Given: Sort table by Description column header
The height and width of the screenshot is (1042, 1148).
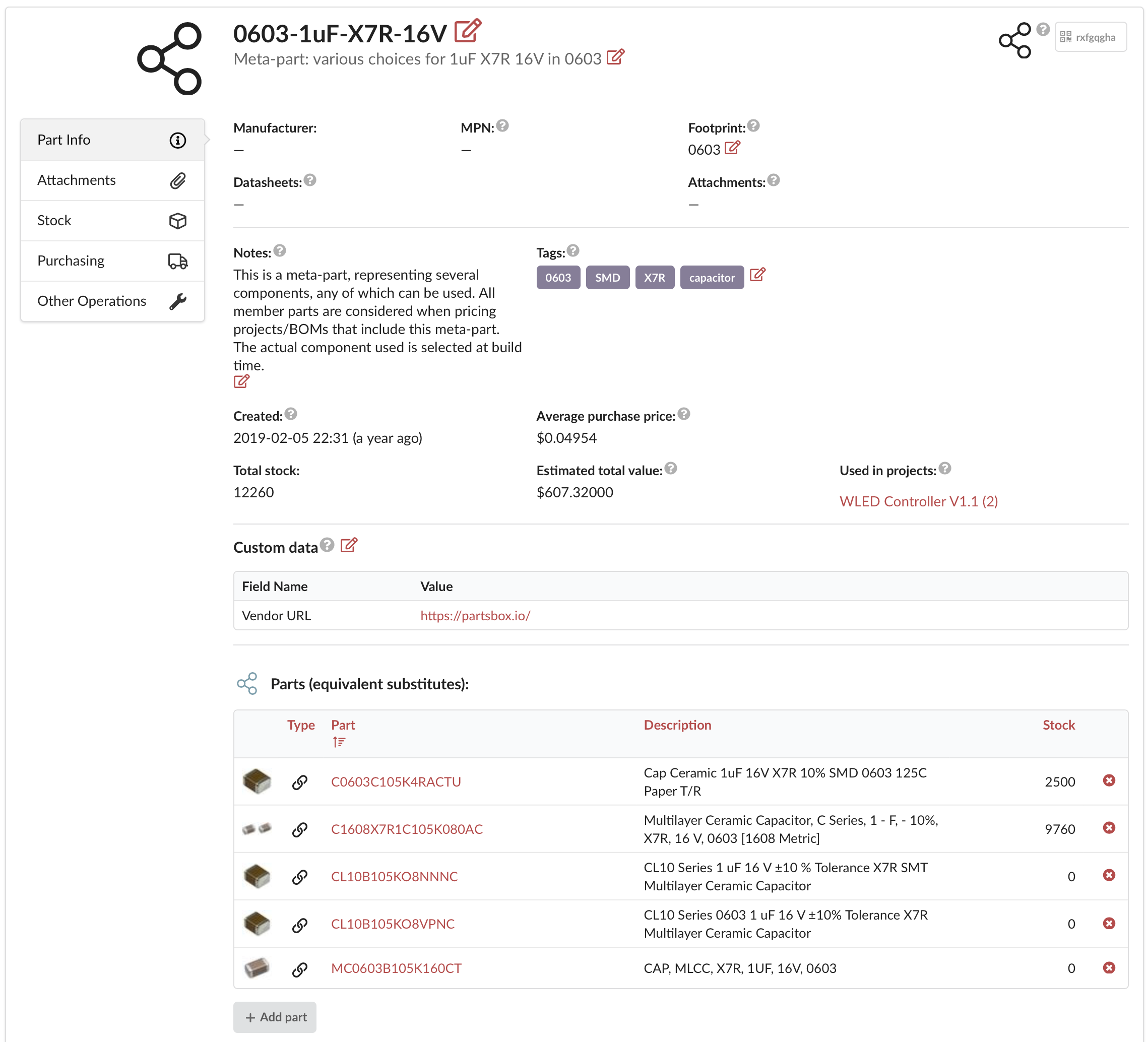Looking at the screenshot, I should 677,725.
